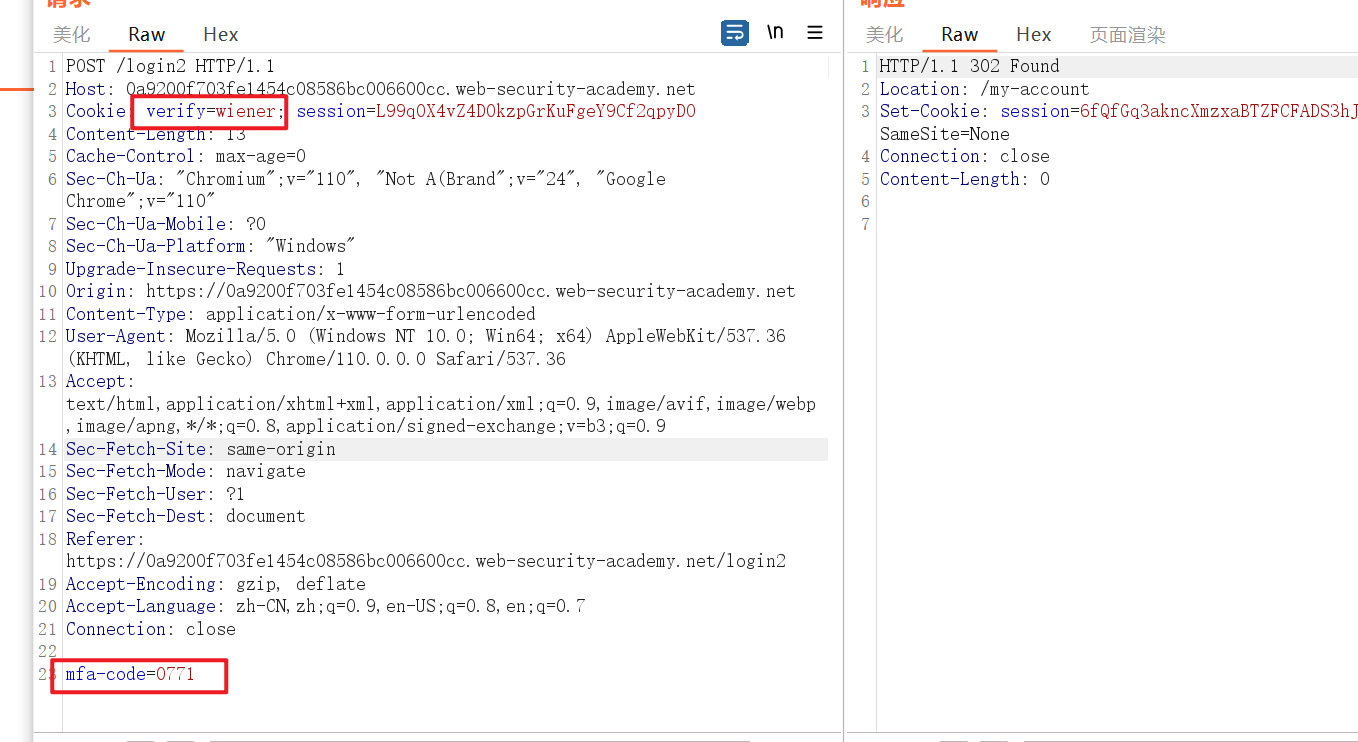Click the Accept-Language header line
This screenshot has height=742, width=1358.
[x=326, y=606]
